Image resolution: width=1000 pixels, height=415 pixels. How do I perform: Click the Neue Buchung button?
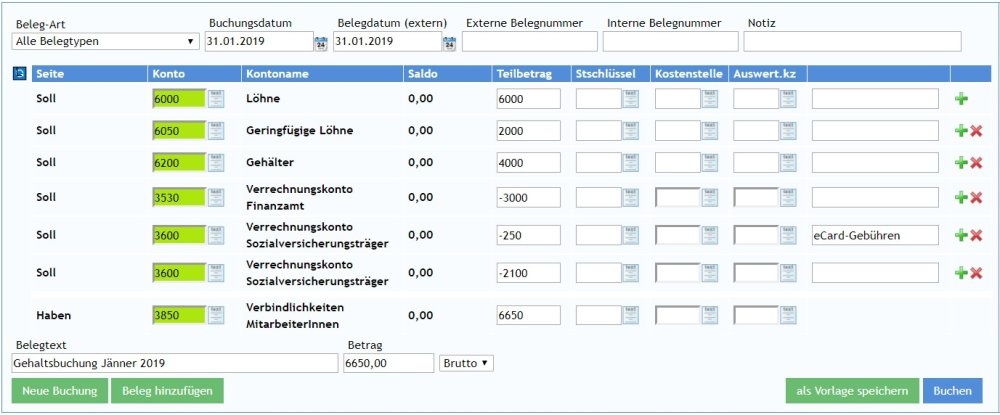point(59,391)
